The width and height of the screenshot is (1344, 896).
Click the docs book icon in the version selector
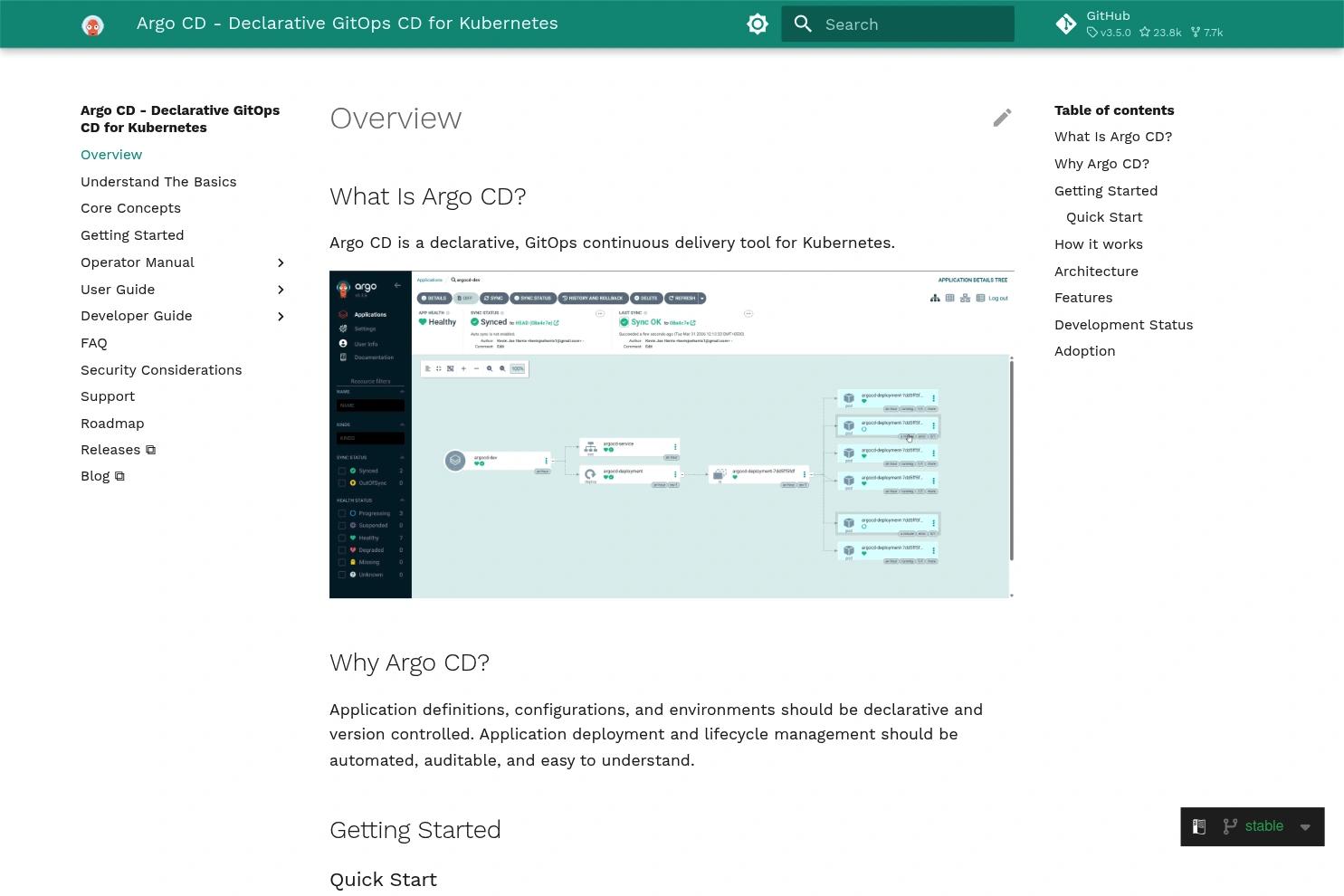click(1199, 826)
